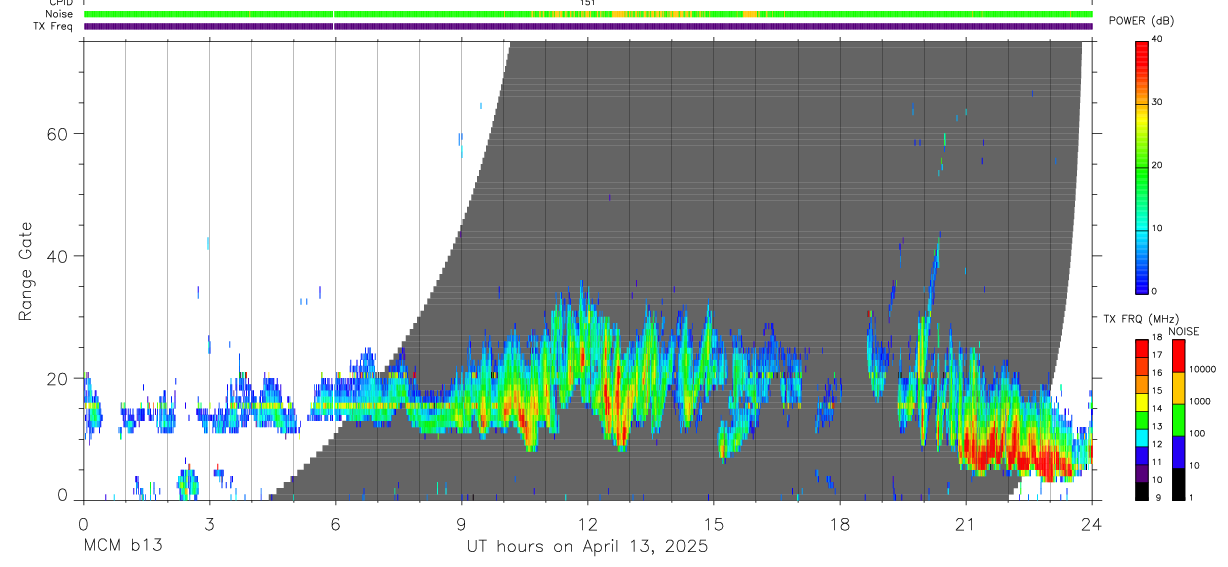The height and width of the screenshot is (567, 1228).
Task: Click the blue segment of NOISE legend
Action: coord(1178,452)
